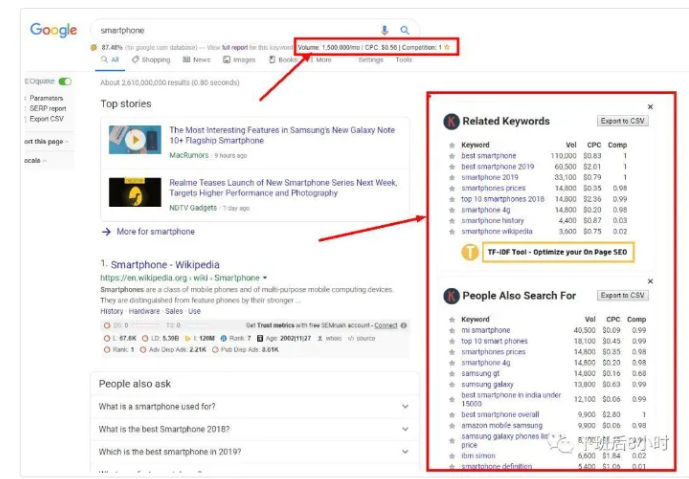The height and width of the screenshot is (479, 689).
Task: Open Settings under the search bar
Action: coord(370,59)
